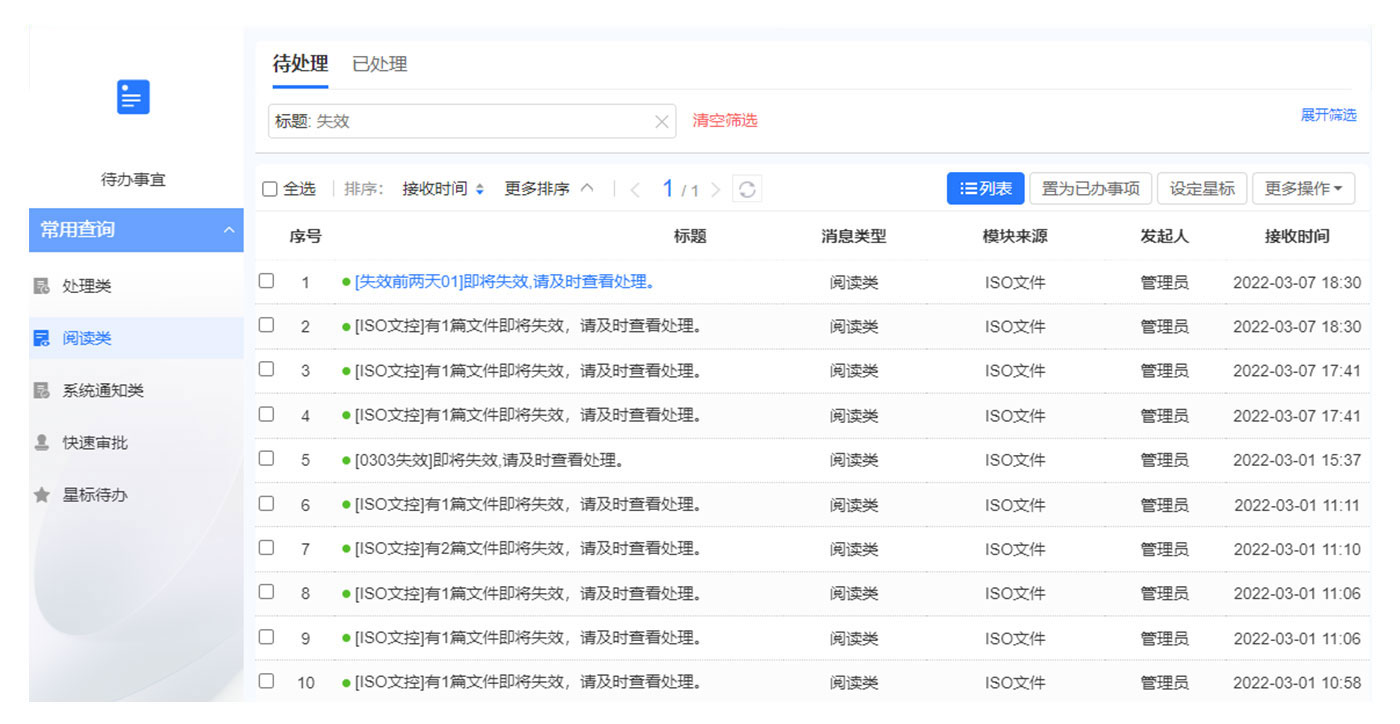Click the 置为已办事项 button
The width and height of the screenshot is (1400, 724).
click(x=1090, y=189)
